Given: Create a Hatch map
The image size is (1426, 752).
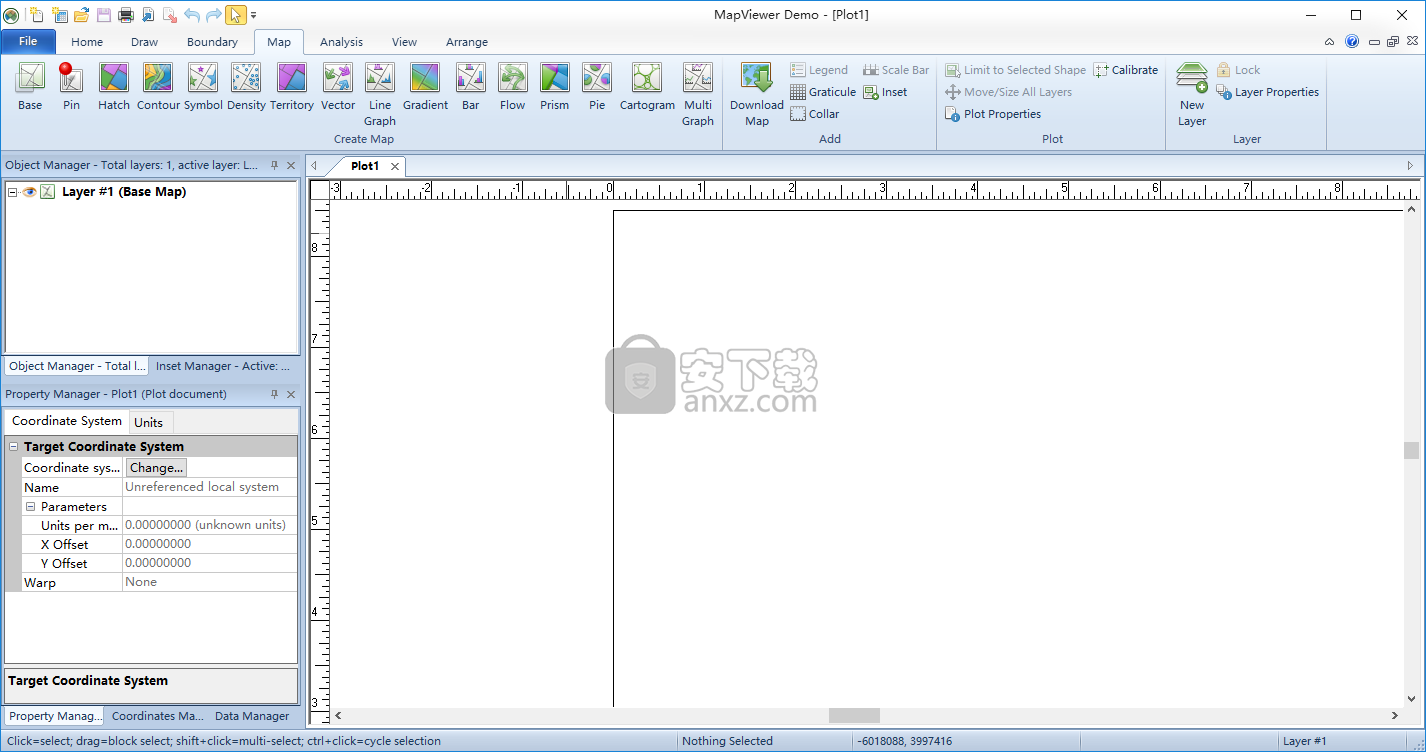Looking at the screenshot, I should pyautogui.click(x=114, y=87).
